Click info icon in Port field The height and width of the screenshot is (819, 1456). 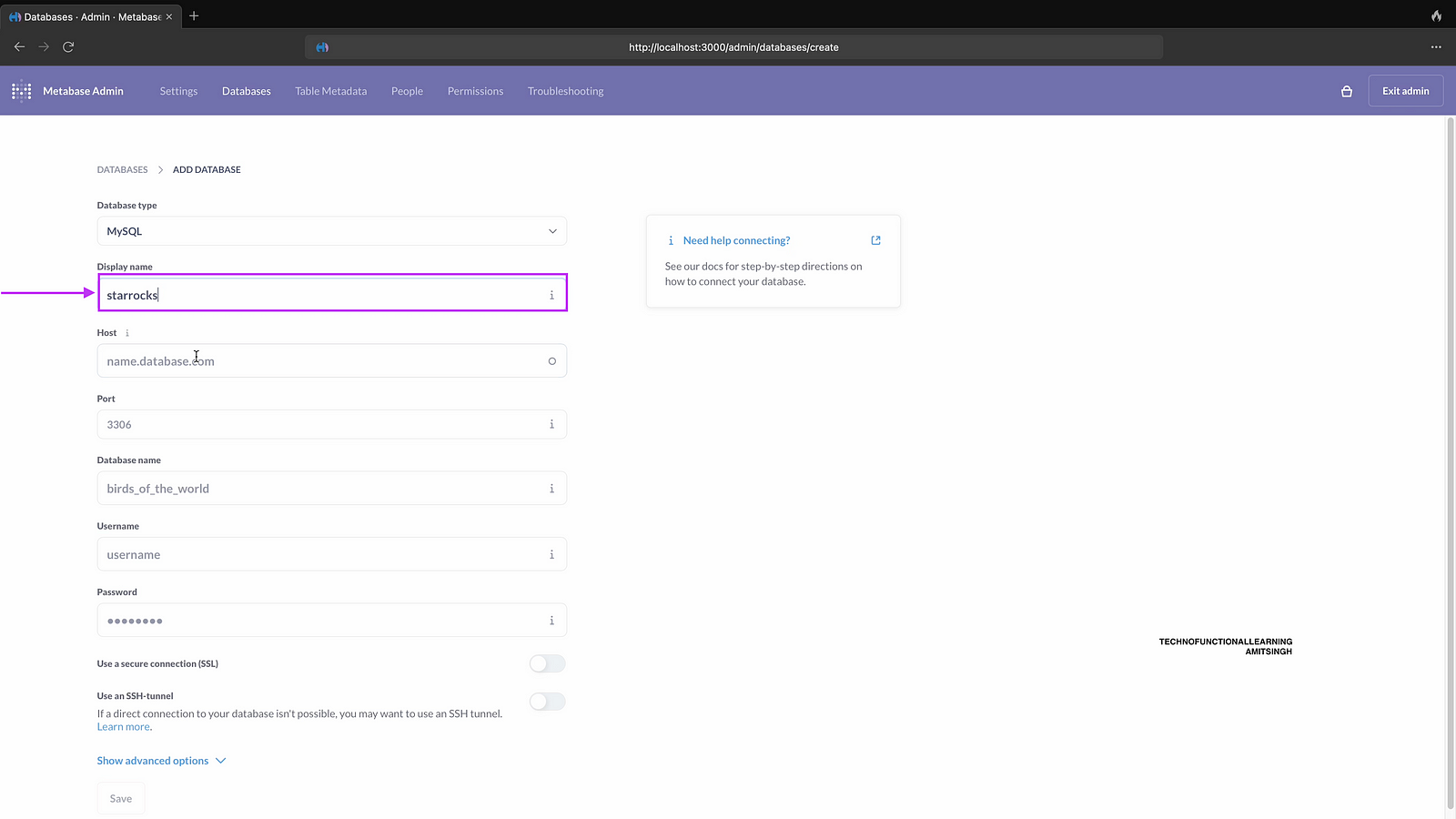coord(551,424)
